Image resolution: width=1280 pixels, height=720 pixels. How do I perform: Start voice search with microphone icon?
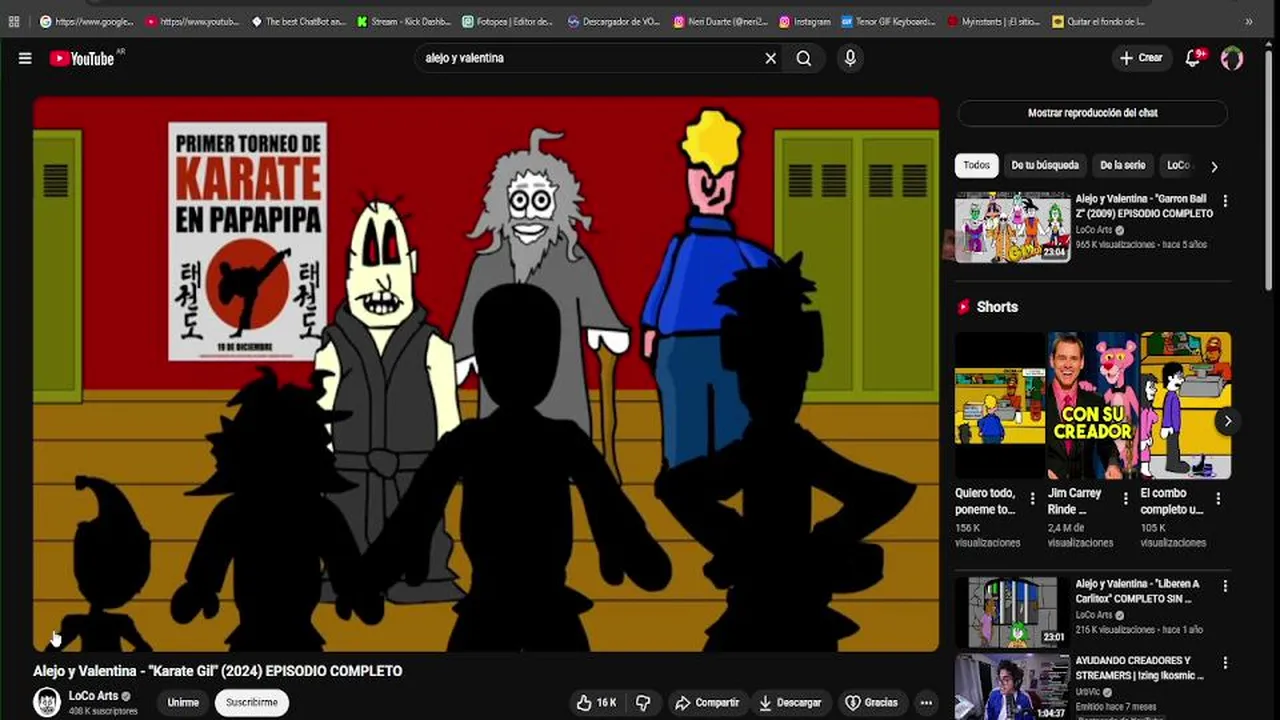[x=850, y=58]
